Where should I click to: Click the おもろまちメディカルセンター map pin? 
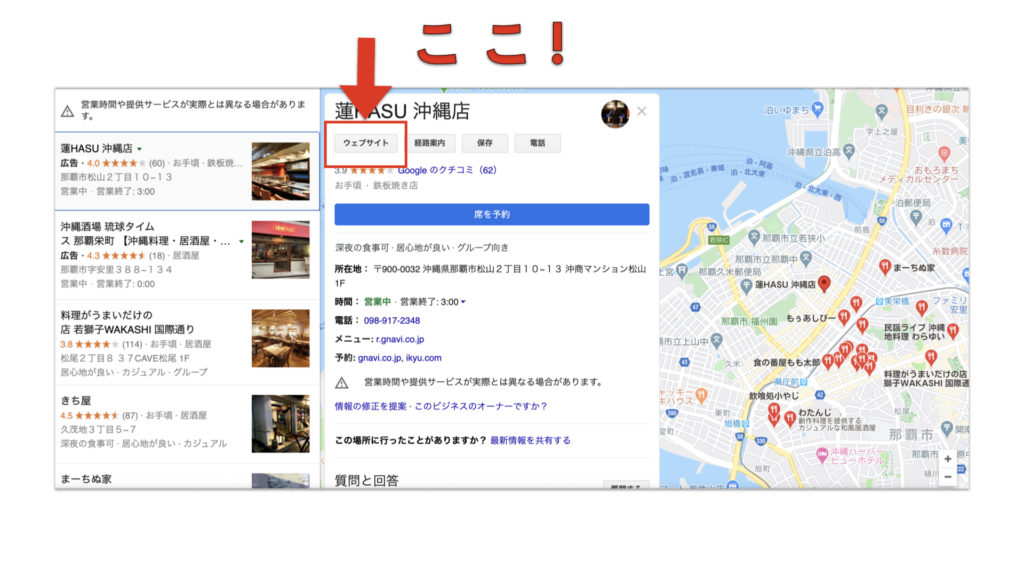pos(944,154)
